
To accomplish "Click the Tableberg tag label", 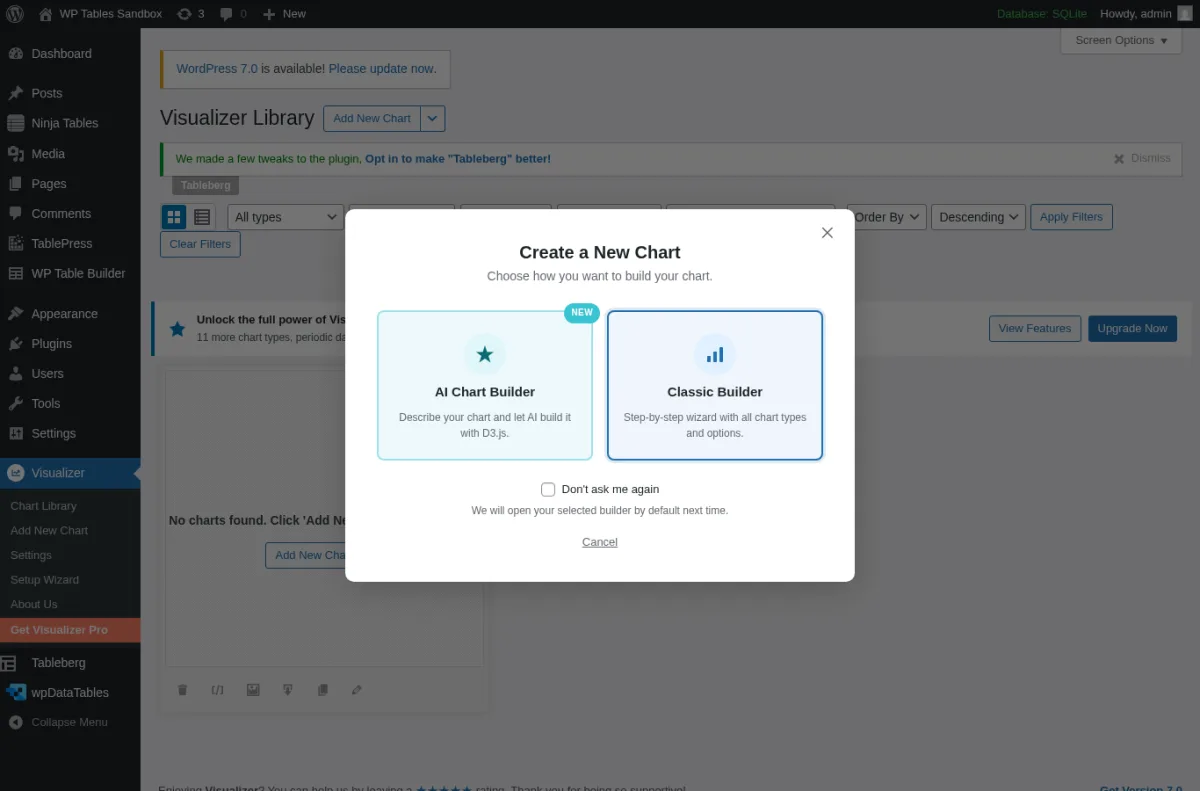I will [205, 186].
